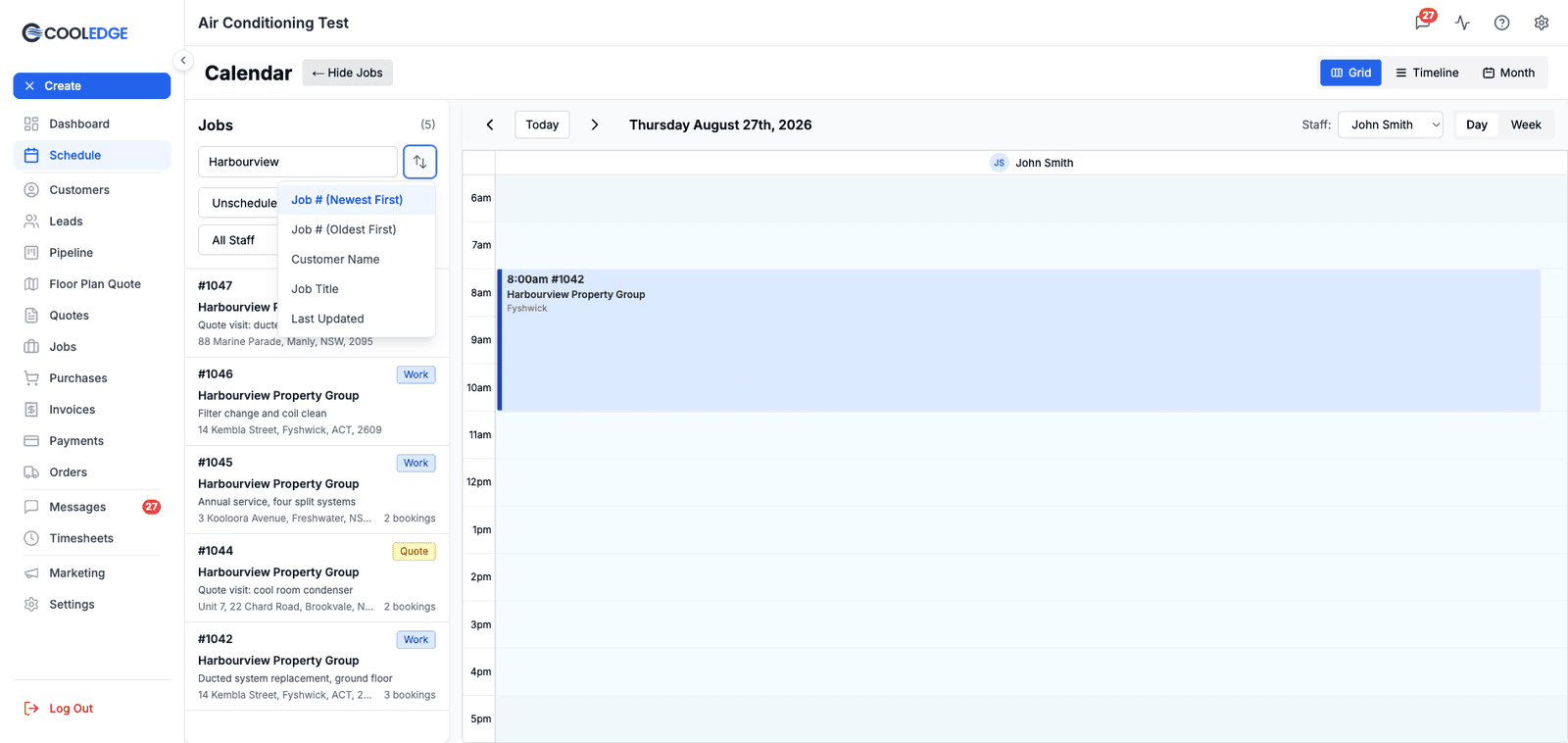Image resolution: width=1568 pixels, height=743 pixels.
Task: Open the All Staff filter dropdown
Action: tap(239, 240)
